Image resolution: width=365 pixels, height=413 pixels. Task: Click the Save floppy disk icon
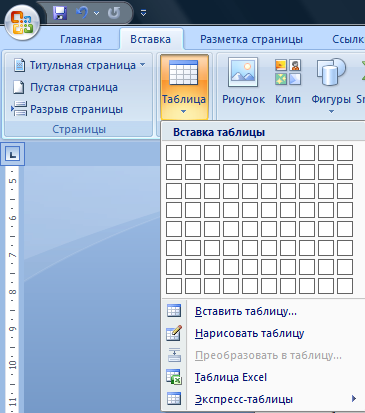click(60, 13)
